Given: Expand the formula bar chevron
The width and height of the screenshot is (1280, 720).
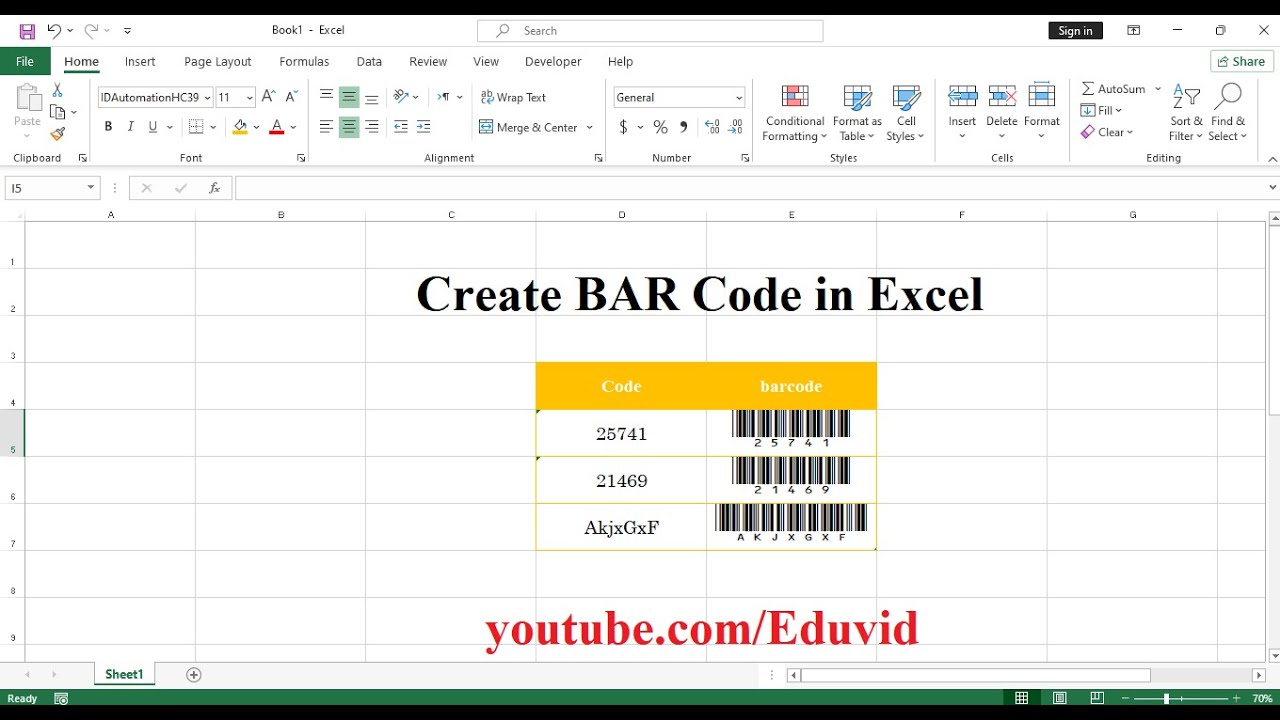Looking at the screenshot, I should (1272, 187).
